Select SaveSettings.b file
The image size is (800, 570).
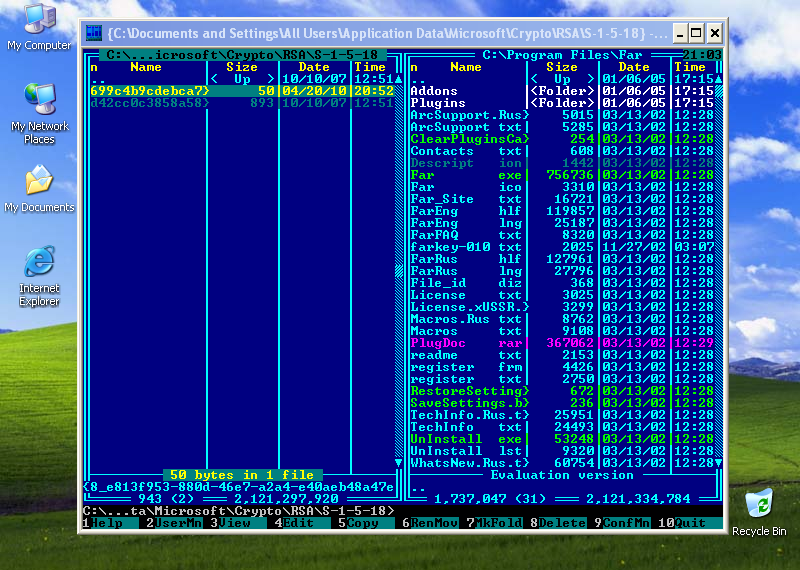click(562, 403)
